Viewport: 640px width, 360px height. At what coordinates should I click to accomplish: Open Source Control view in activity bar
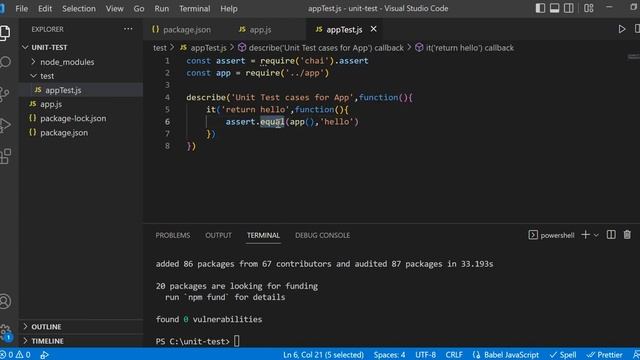[4, 94]
